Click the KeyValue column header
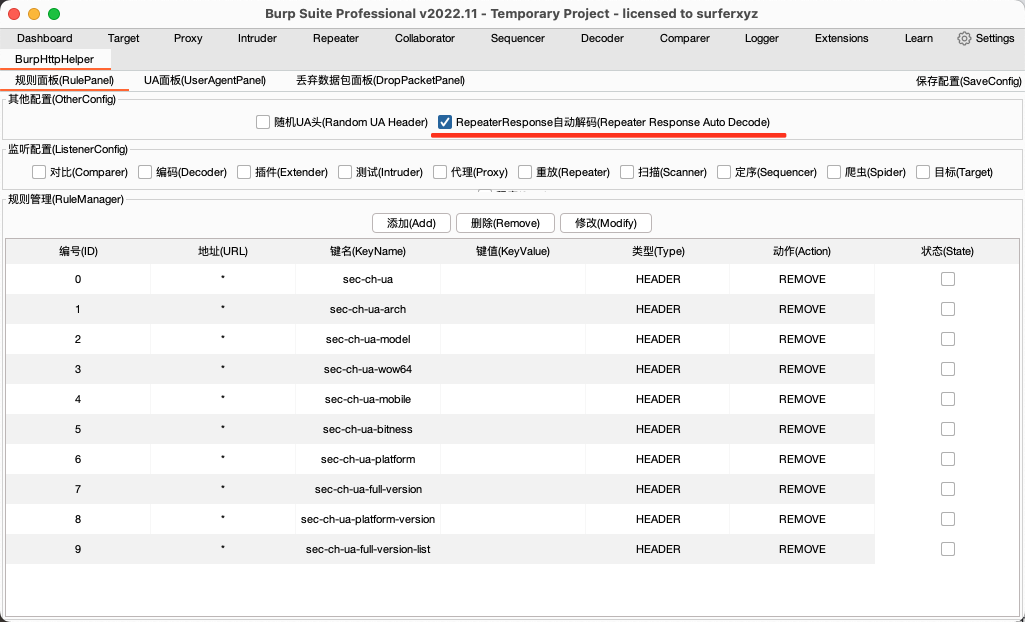 coord(513,252)
